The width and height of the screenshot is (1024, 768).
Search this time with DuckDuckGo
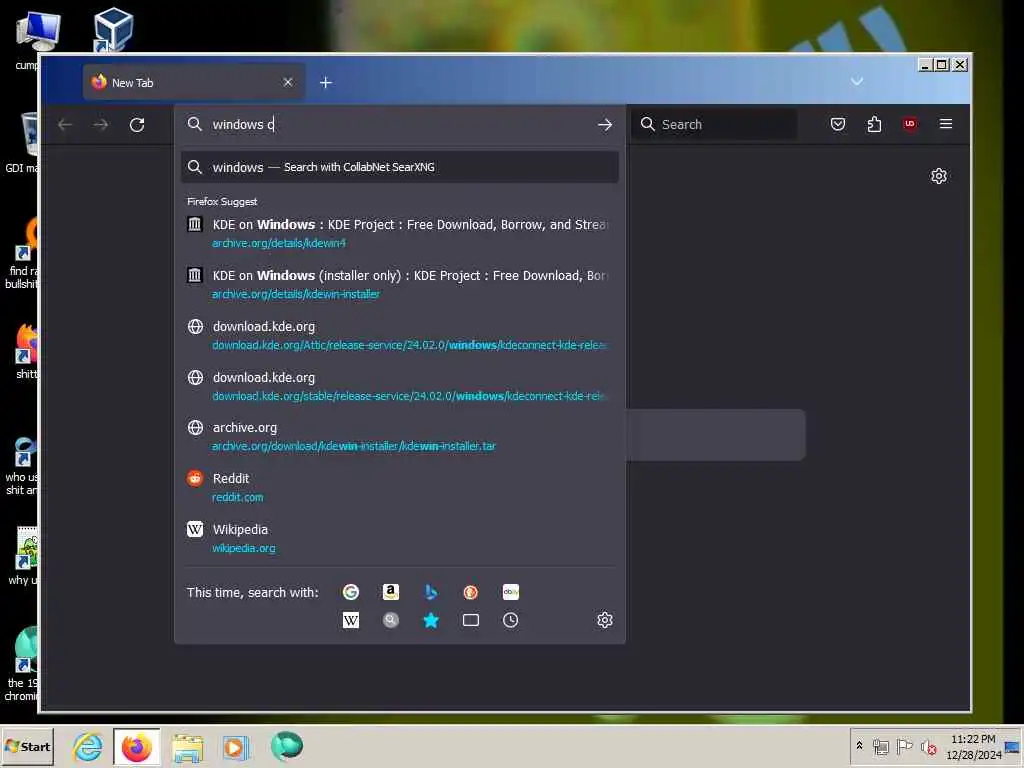click(x=470, y=592)
